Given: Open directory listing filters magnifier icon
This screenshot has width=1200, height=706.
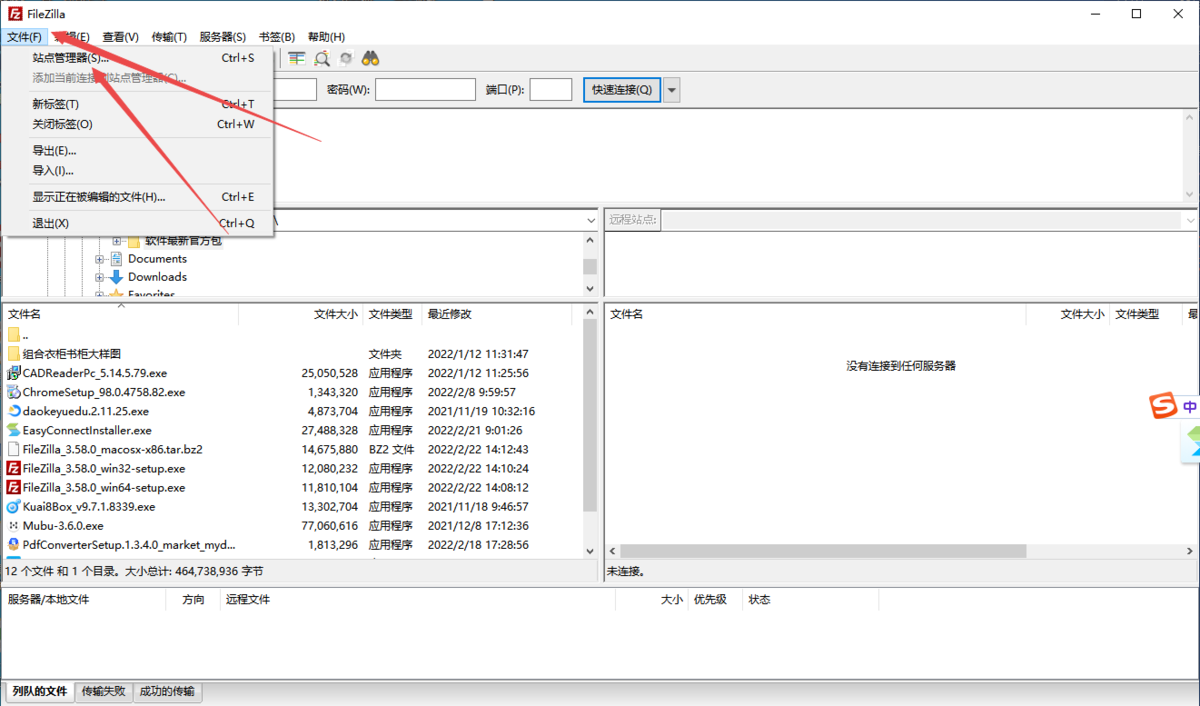Looking at the screenshot, I should click(x=321, y=58).
